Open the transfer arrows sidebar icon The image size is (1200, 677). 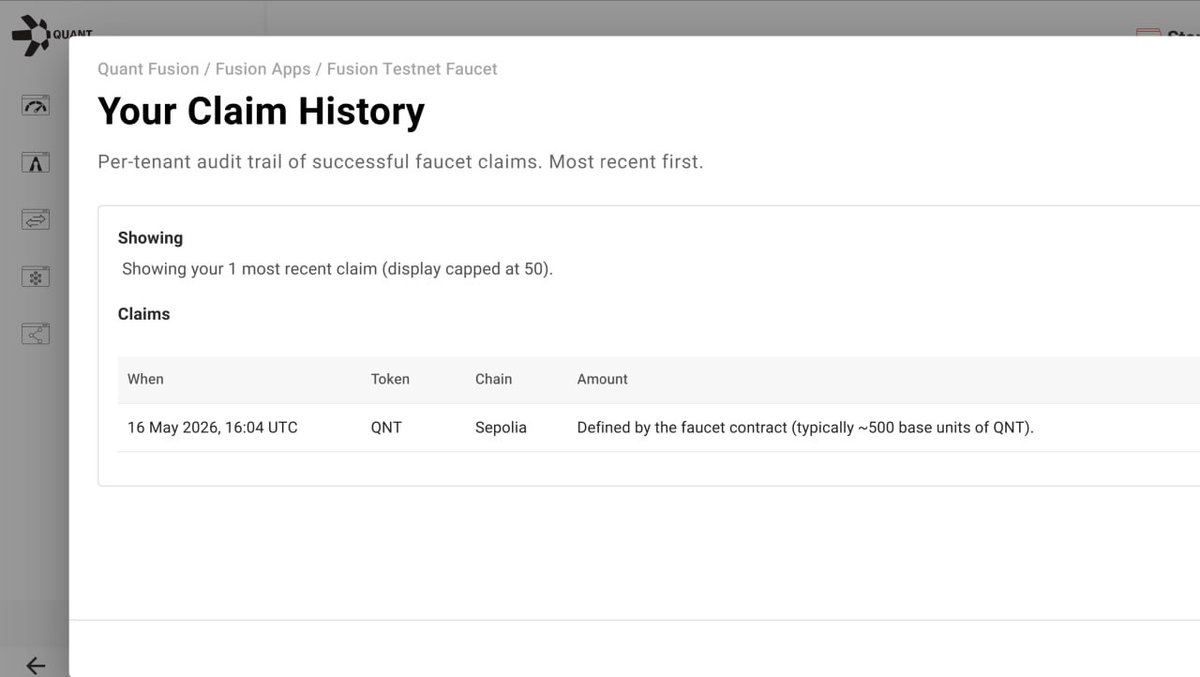36,220
